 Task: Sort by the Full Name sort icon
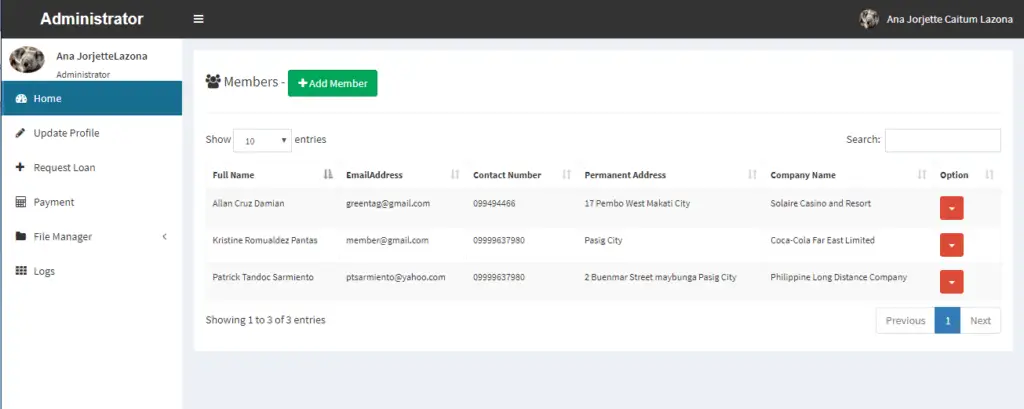point(328,174)
